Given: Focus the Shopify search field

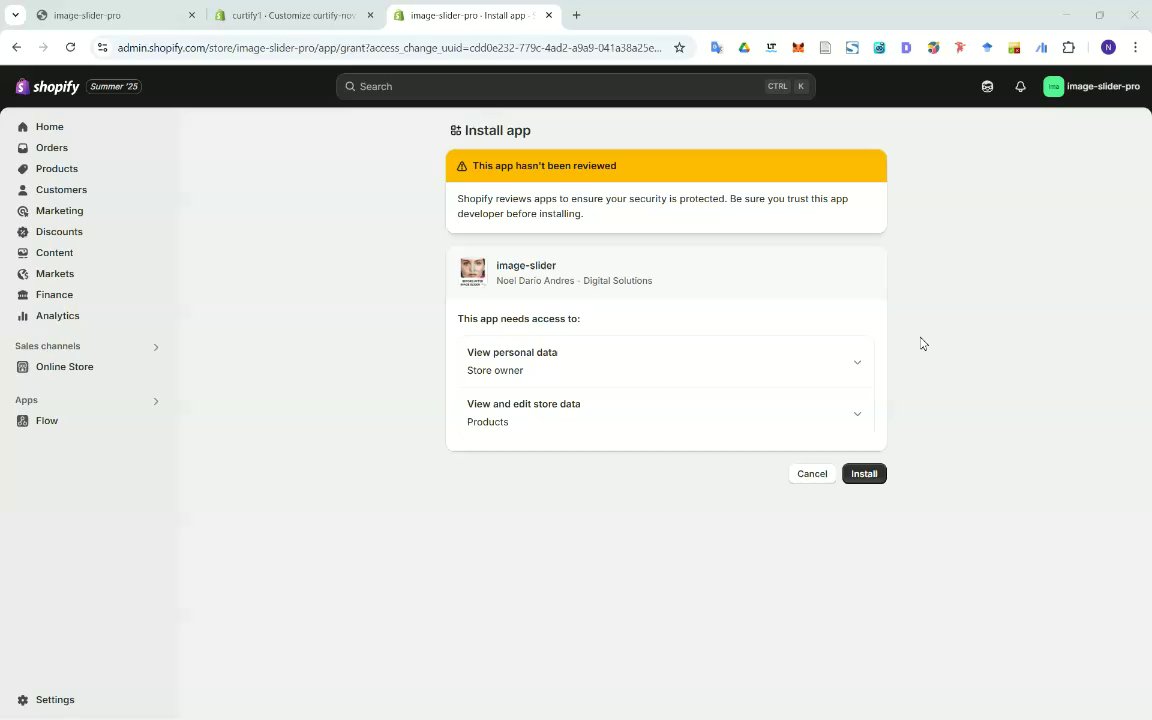Looking at the screenshot, I should click(x=575, y=87).
